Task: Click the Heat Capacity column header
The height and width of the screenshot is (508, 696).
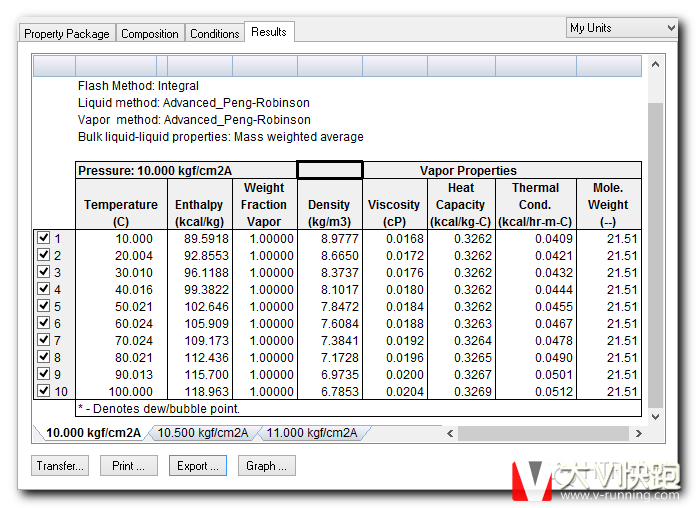Action: point(461,204)
